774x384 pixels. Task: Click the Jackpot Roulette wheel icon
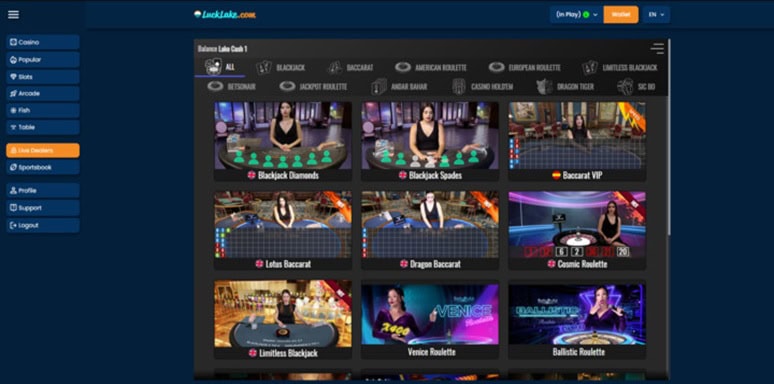pyautogui.click(x=287, y=86)
